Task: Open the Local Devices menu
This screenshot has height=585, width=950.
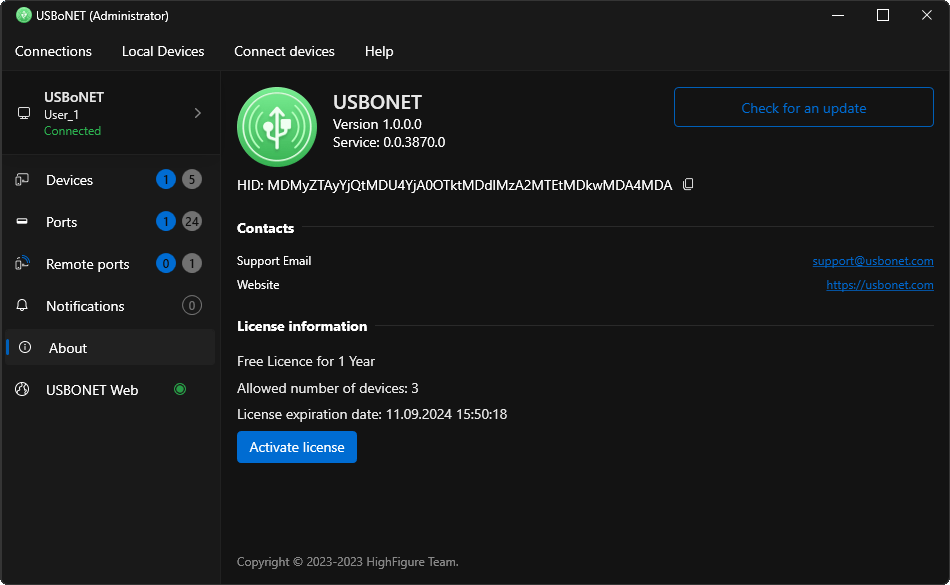Action: pyautogui.click(x=163, y=51)
